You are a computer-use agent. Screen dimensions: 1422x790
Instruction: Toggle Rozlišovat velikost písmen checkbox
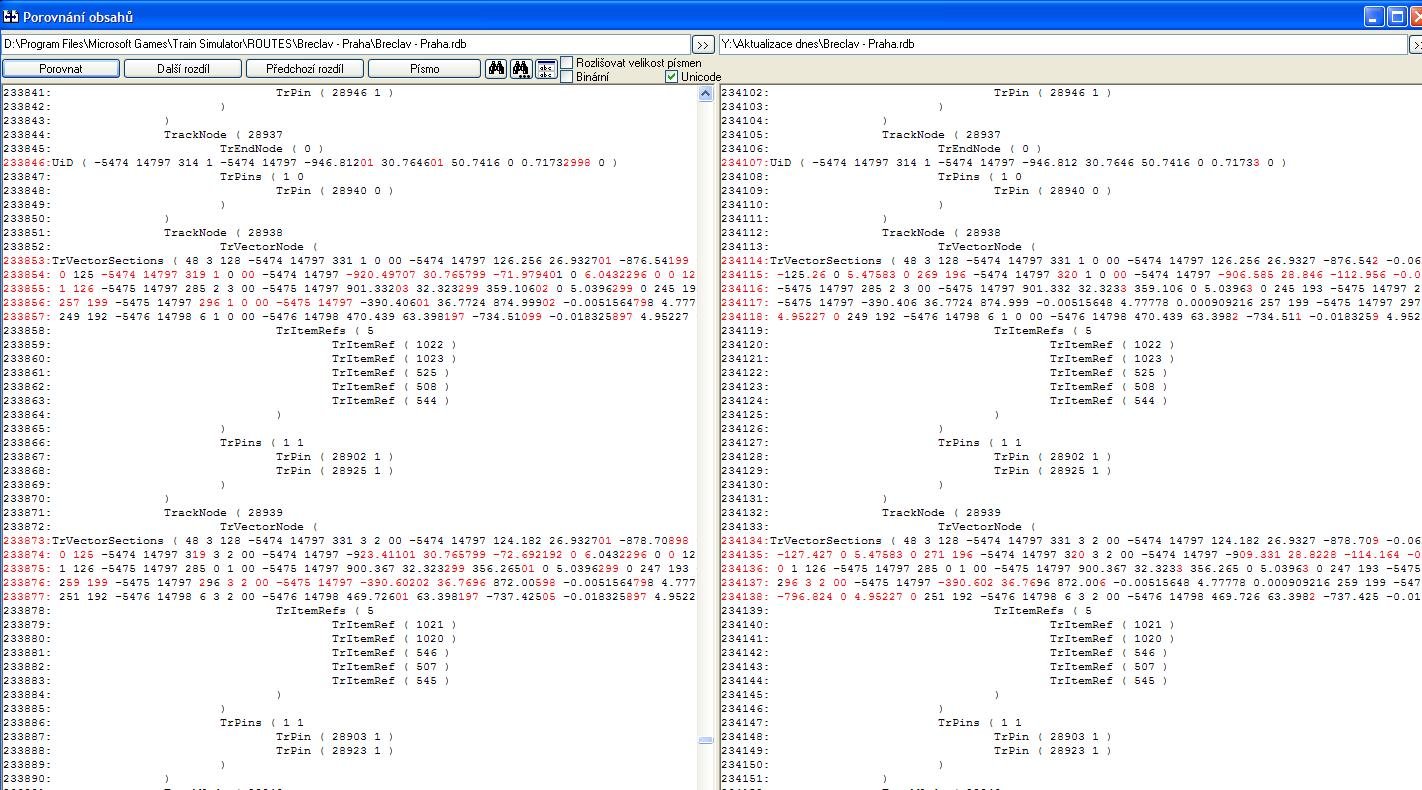(x=567, y=63)
